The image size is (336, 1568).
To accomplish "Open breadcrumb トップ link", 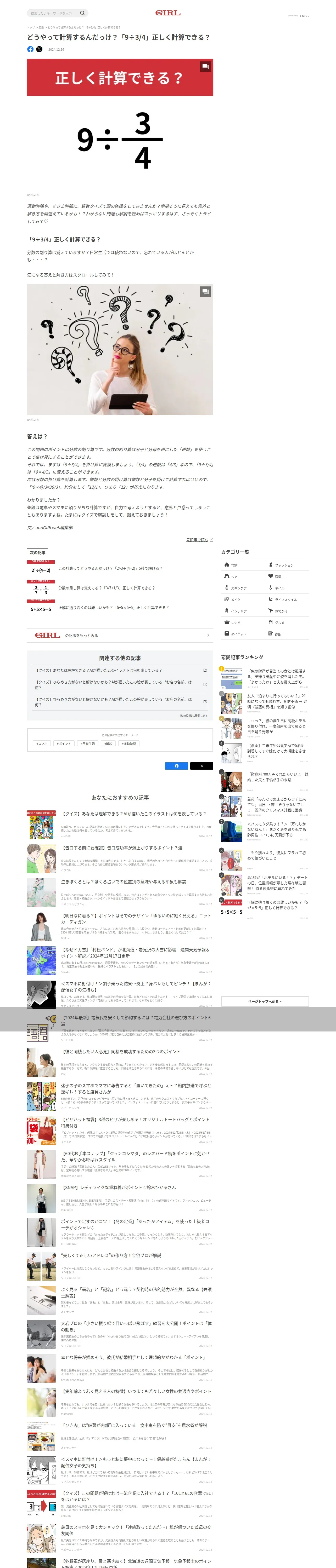I will coord(31,27).
